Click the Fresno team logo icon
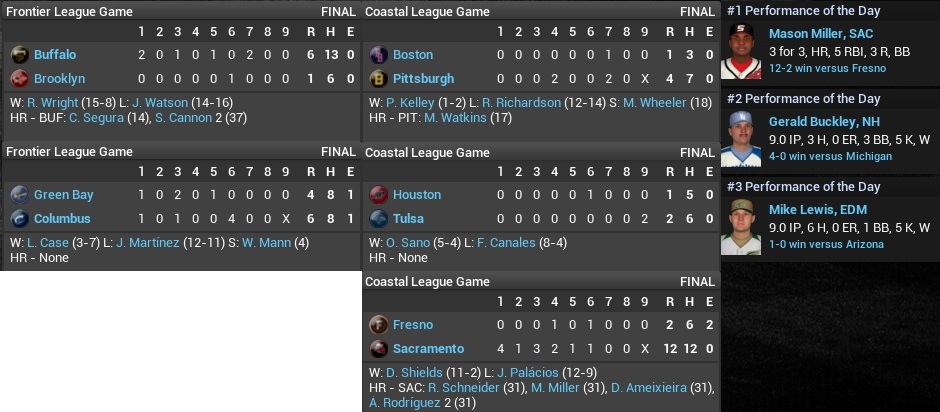The height and width of the screenshot is (412, 940). 378,324
